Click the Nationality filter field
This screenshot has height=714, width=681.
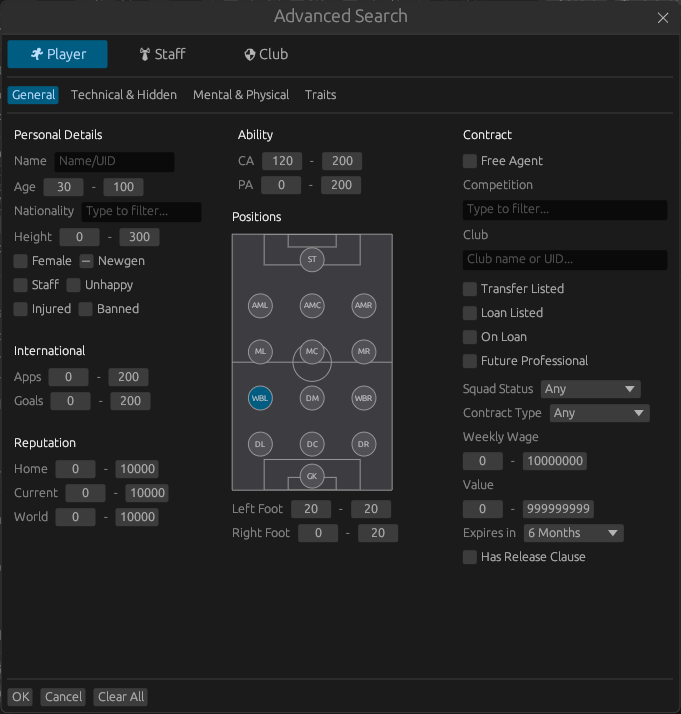pos(142,211)
